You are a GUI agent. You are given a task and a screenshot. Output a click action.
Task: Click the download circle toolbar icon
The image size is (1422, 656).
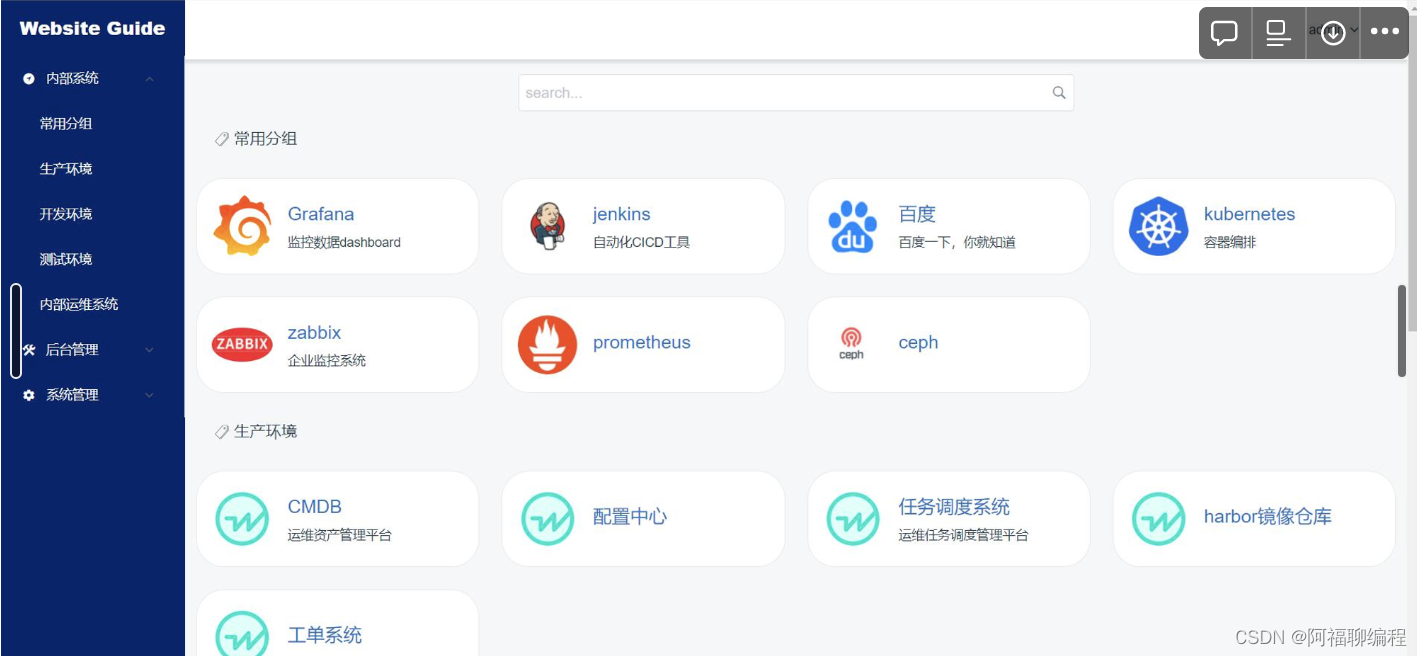(x=1332, y=33)
